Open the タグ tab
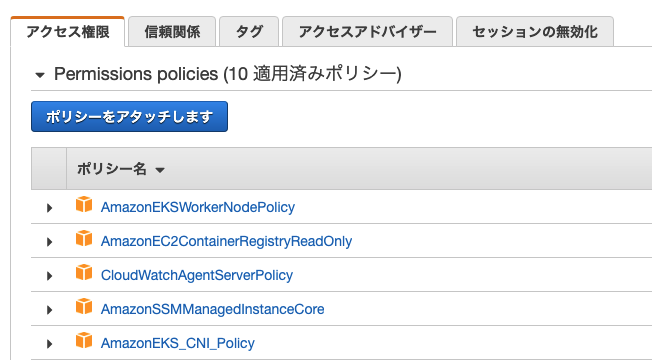The width and height of the screenshot is (652, 360). point(249,32)
